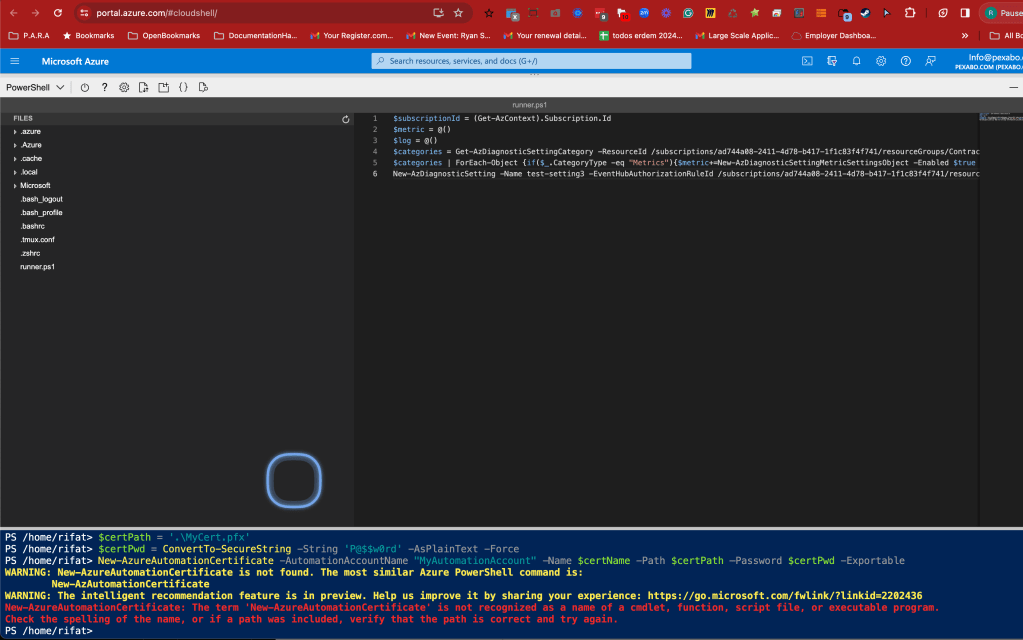Screen dimensions: 1023x640
Task: Open the Bookmarks bookmark item
Action: [89, 36]
